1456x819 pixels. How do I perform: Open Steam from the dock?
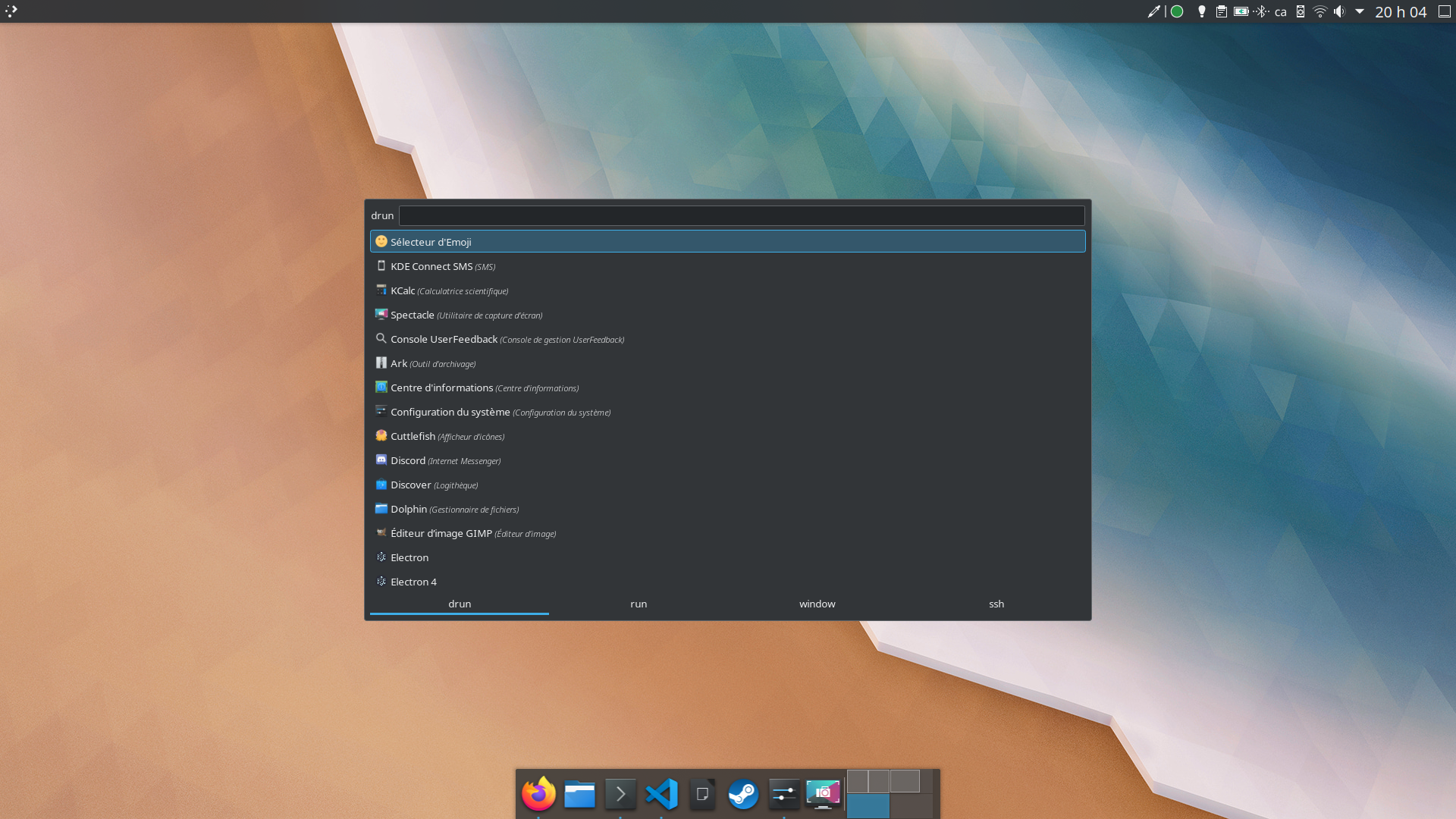pos(743,794)
